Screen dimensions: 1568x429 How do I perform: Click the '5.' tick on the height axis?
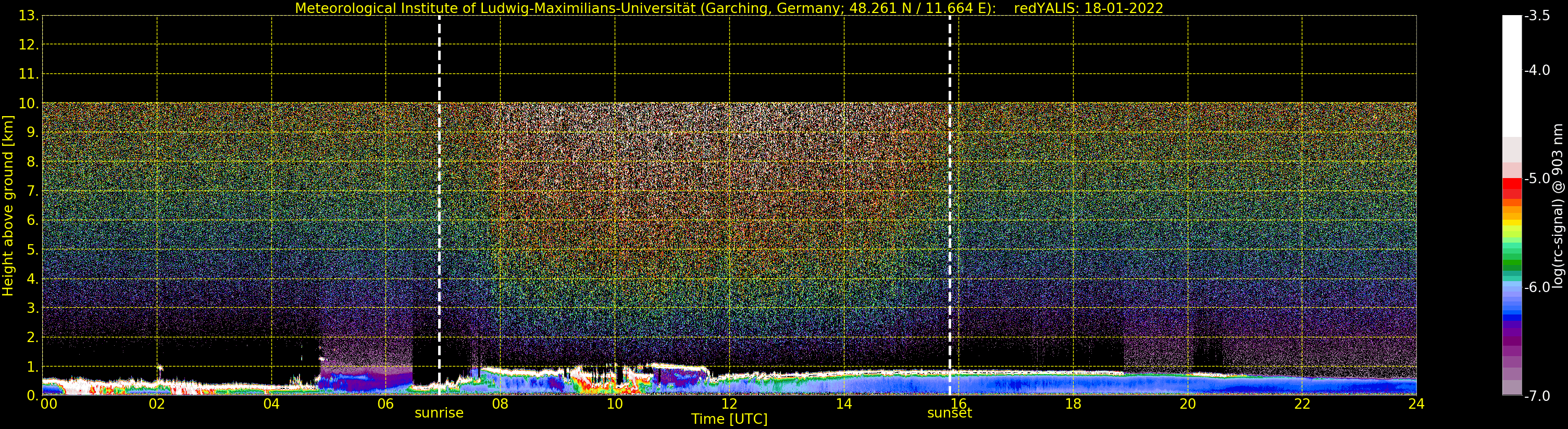coord(32,249)
